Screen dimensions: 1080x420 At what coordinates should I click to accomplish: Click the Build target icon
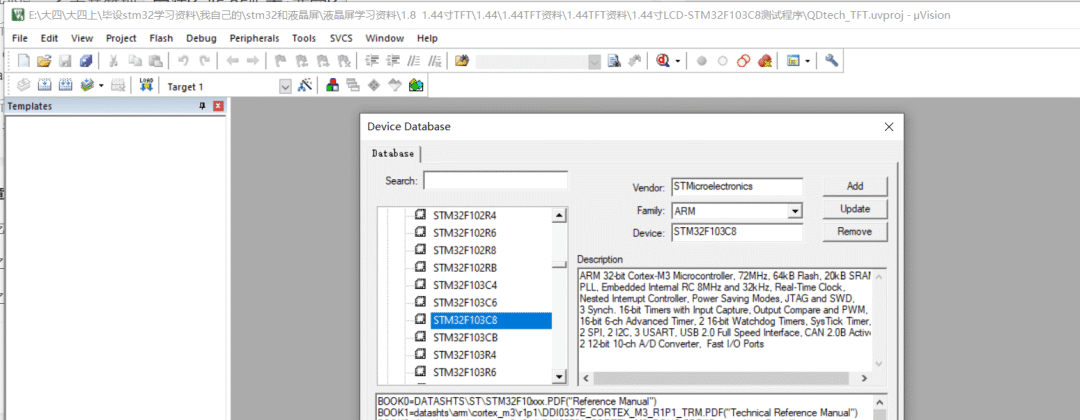coord(44,86)
